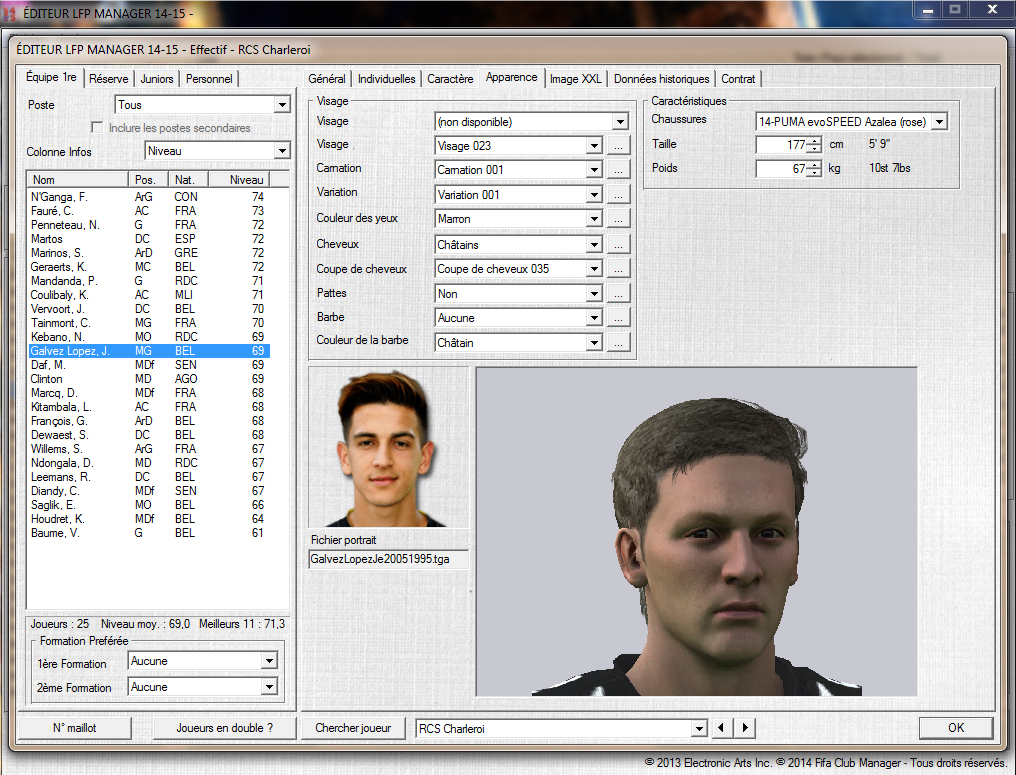Select player Kebano, N.

point(148,337)
